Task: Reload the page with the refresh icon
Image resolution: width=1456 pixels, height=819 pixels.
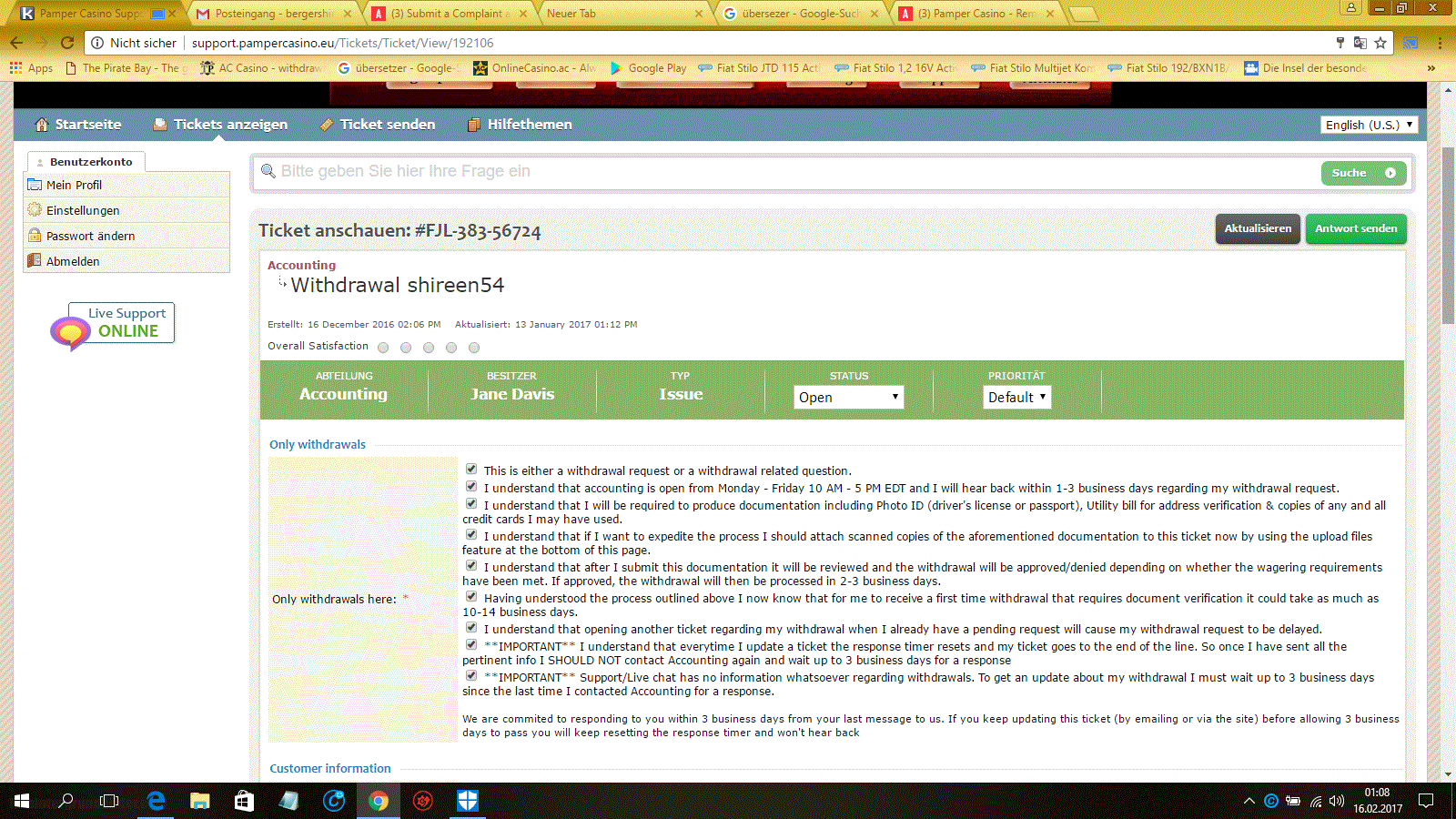Action: pyautogui.click(x=66, y=43)
